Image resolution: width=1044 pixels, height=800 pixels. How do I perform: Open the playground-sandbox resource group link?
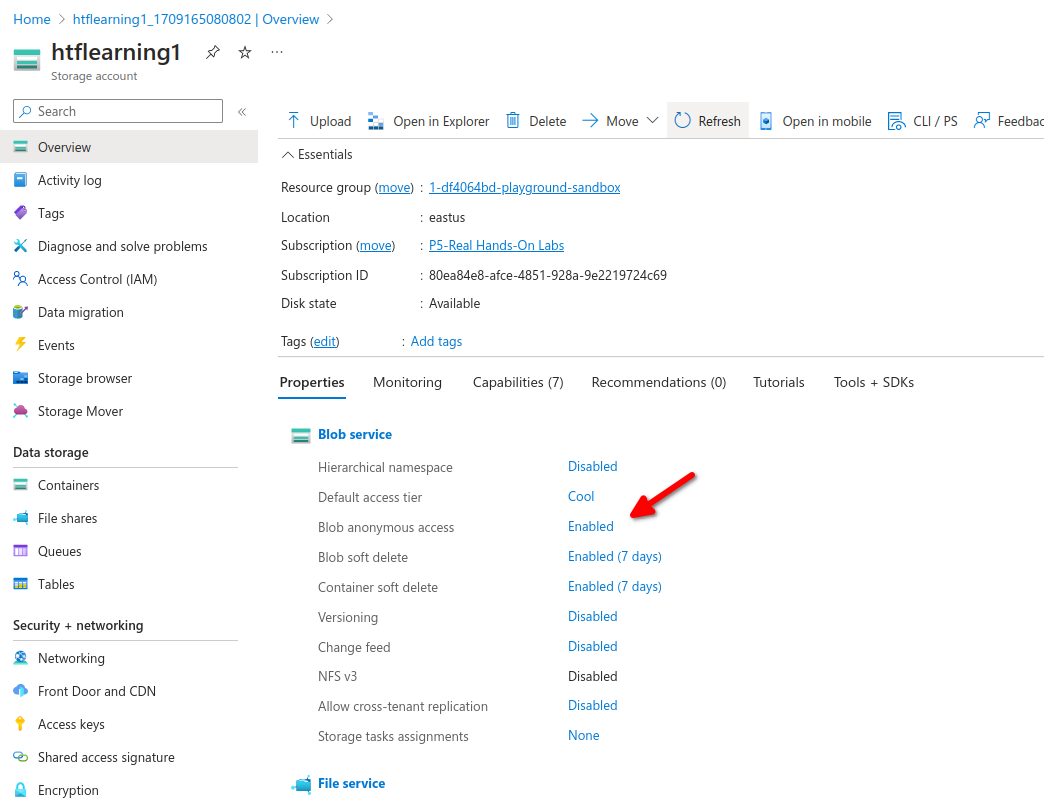tap(524, 187)
